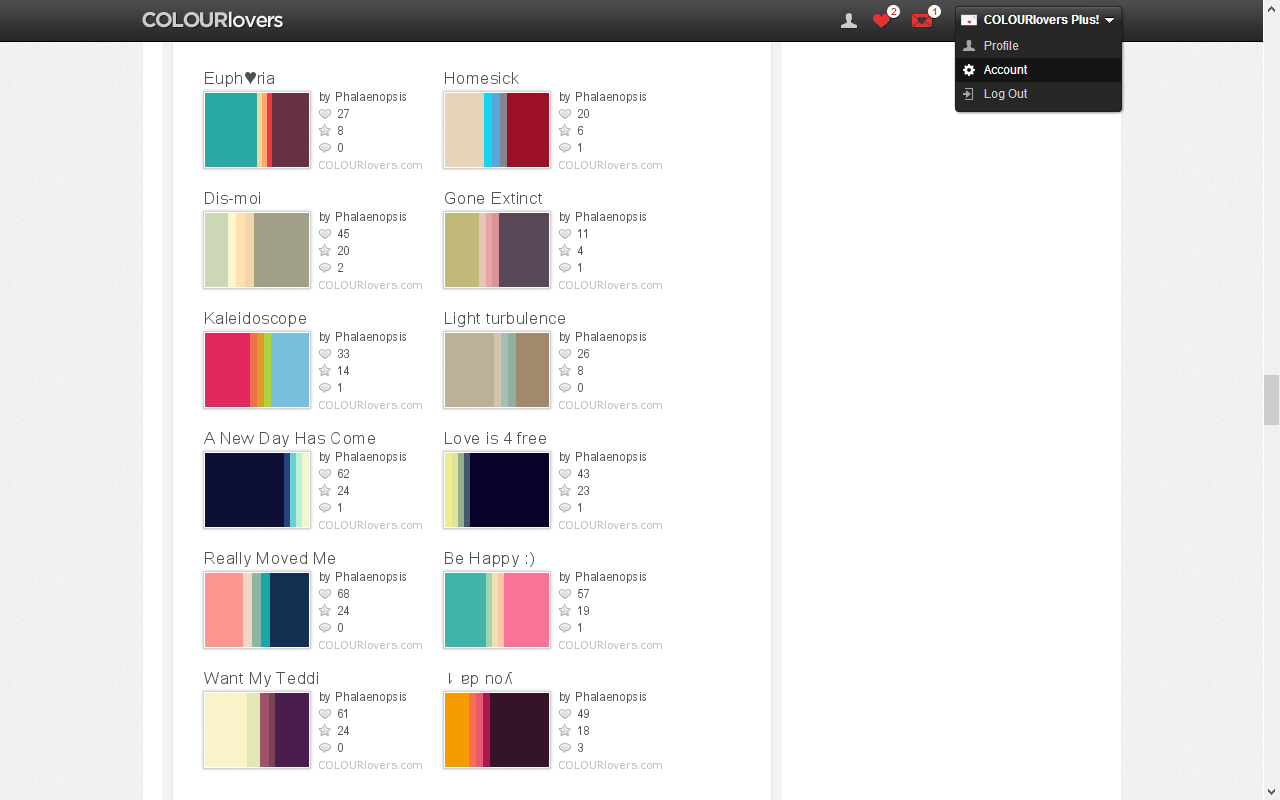Screen dimensions: 1280x800
Task: Click heart loves icon for Really Moved Me
Action: coord(325,594)
